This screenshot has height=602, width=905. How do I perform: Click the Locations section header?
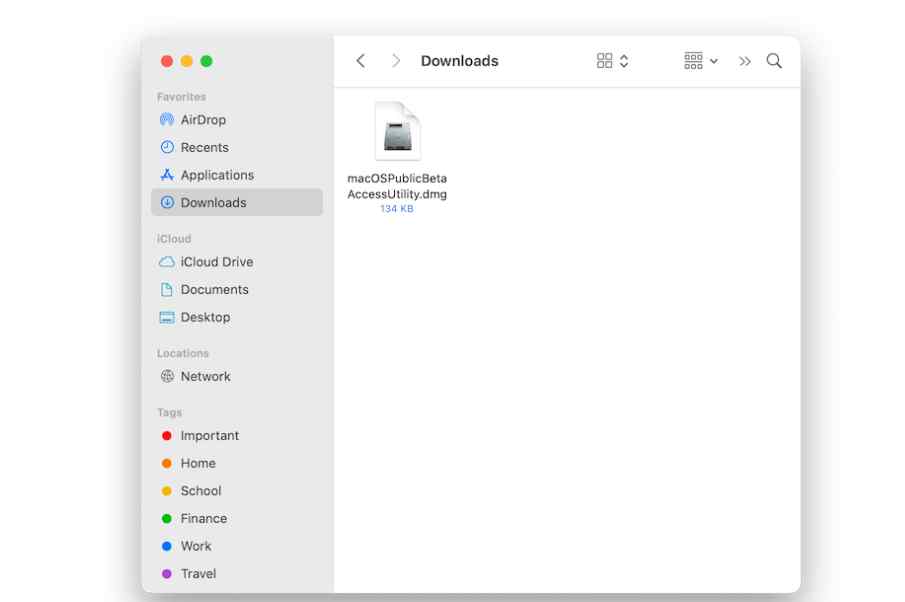click(x=182, y=353)
